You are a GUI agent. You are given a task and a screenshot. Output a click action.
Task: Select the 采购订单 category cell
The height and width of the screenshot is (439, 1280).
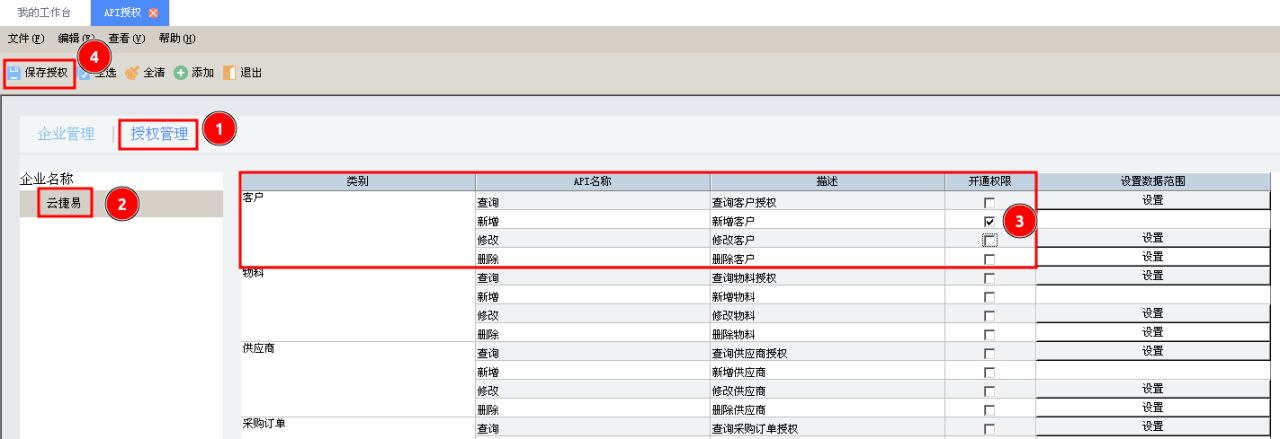click(x=358, y=428)
